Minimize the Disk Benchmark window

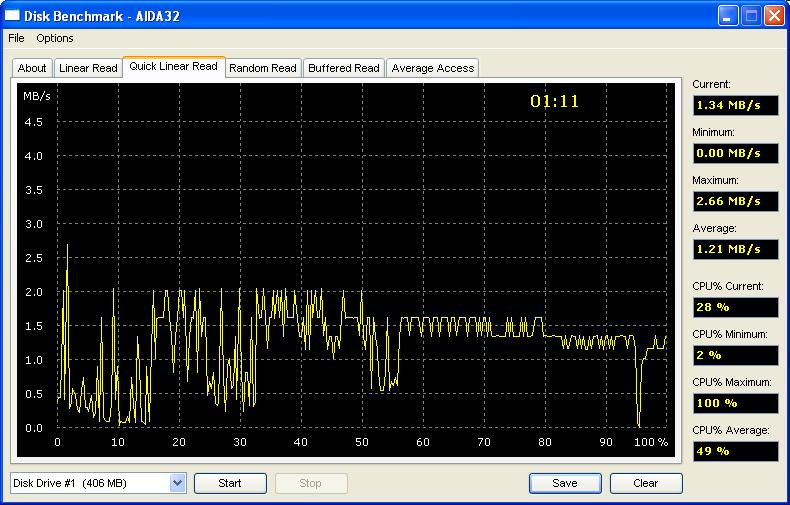pos(728,16)
